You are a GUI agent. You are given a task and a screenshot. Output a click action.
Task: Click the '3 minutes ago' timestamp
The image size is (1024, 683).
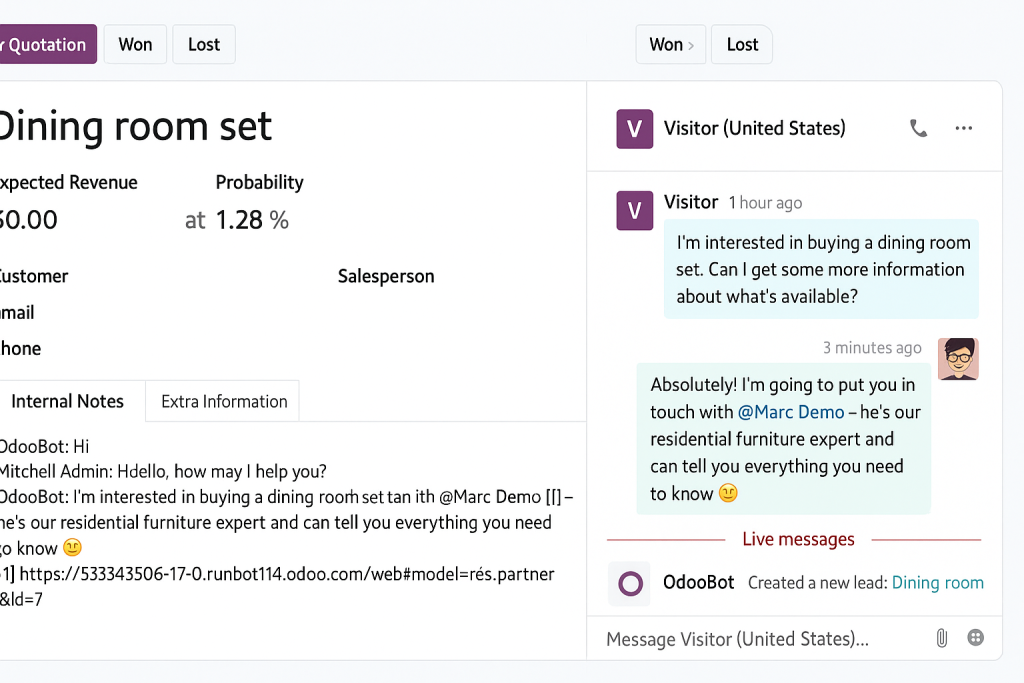point(872,347)
